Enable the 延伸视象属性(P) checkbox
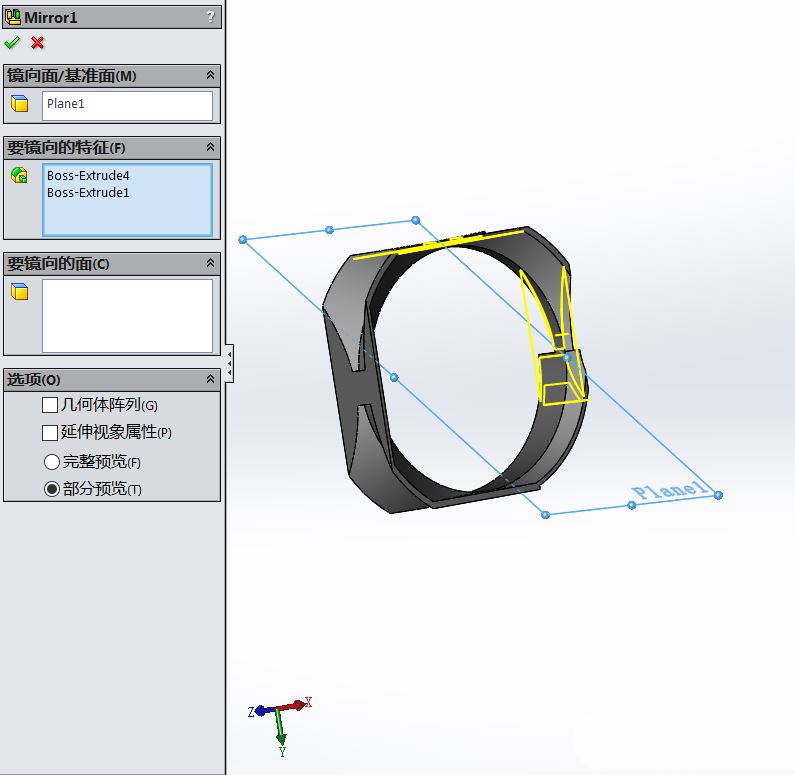Viewport: 795px width, 775px height. (50, 433)
